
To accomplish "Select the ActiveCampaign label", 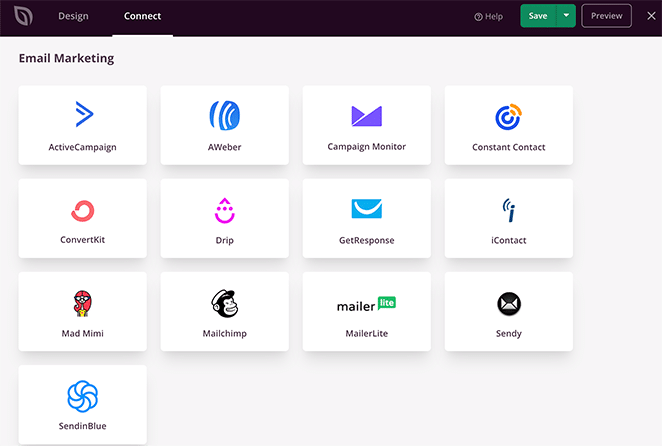I will click(x=82, y=147).
